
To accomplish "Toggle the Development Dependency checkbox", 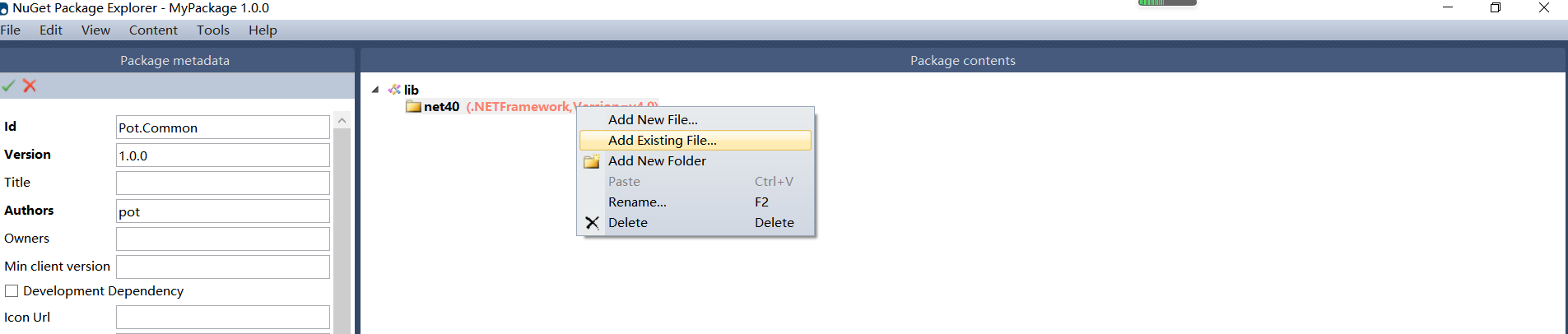I will pos(12,291).
